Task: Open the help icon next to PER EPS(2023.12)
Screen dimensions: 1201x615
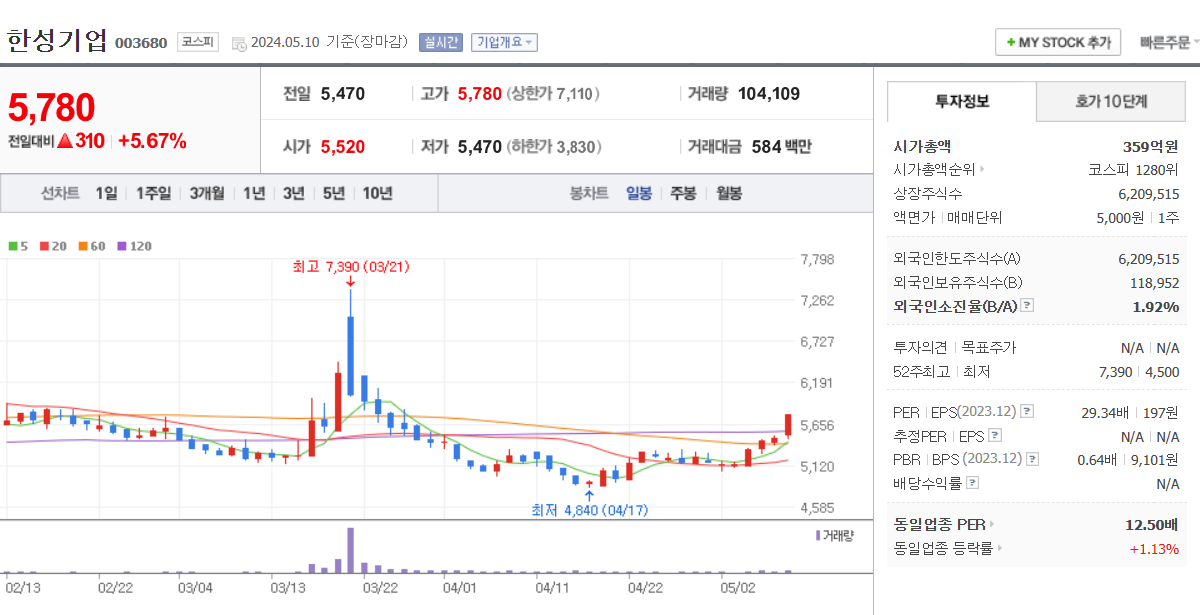Action: [1027, 412]
